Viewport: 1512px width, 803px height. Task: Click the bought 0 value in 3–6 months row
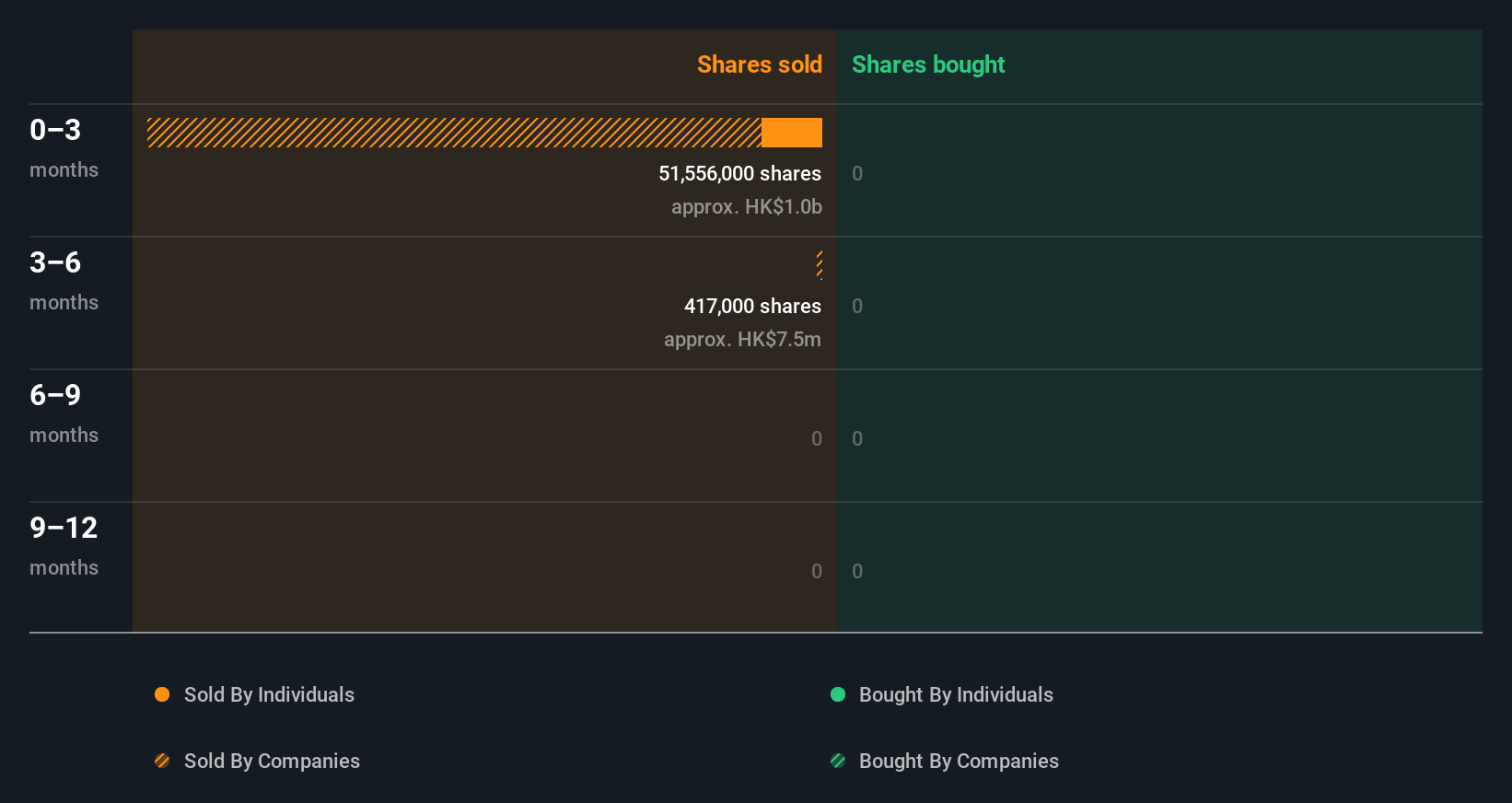(x=857, y=307)
